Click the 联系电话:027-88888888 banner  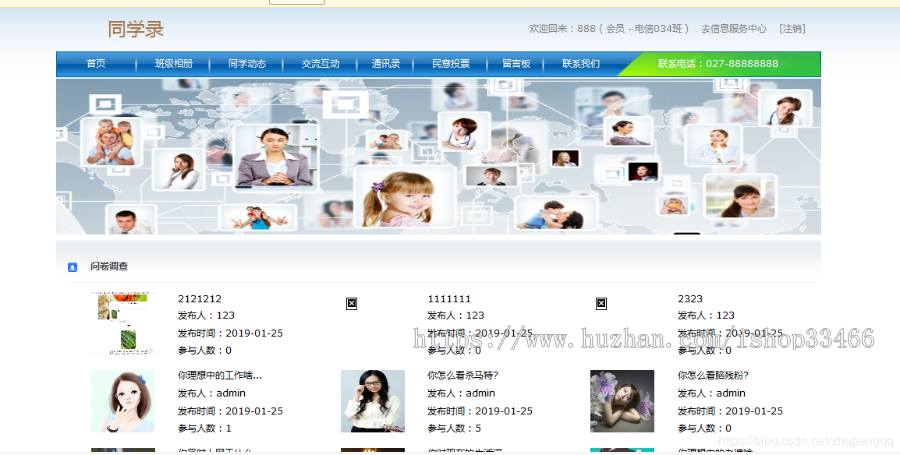click(x=718, y=64)
